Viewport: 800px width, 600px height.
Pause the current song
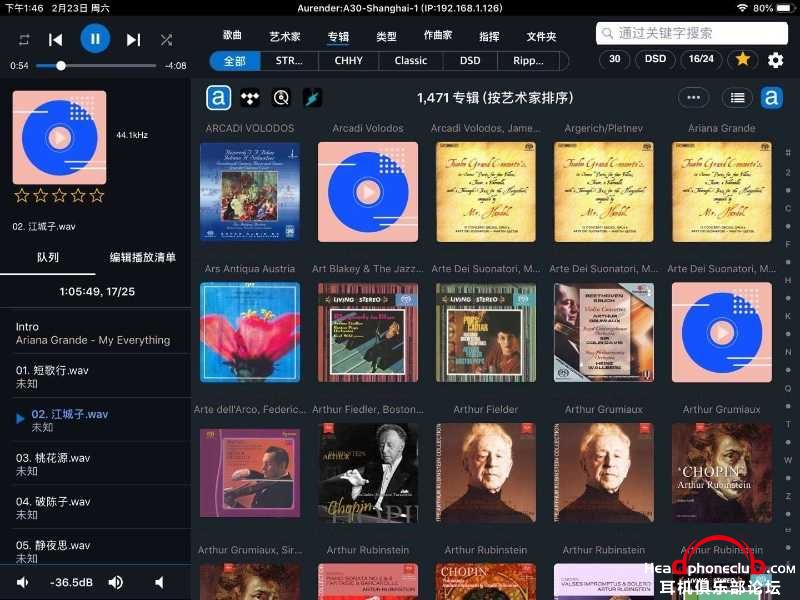pos(95,39)
